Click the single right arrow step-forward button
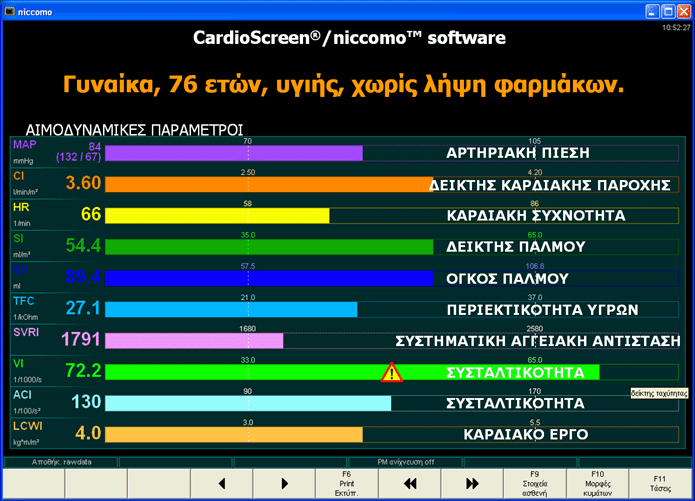The width and height of the screenshot is (695, 501). [285, 483]
